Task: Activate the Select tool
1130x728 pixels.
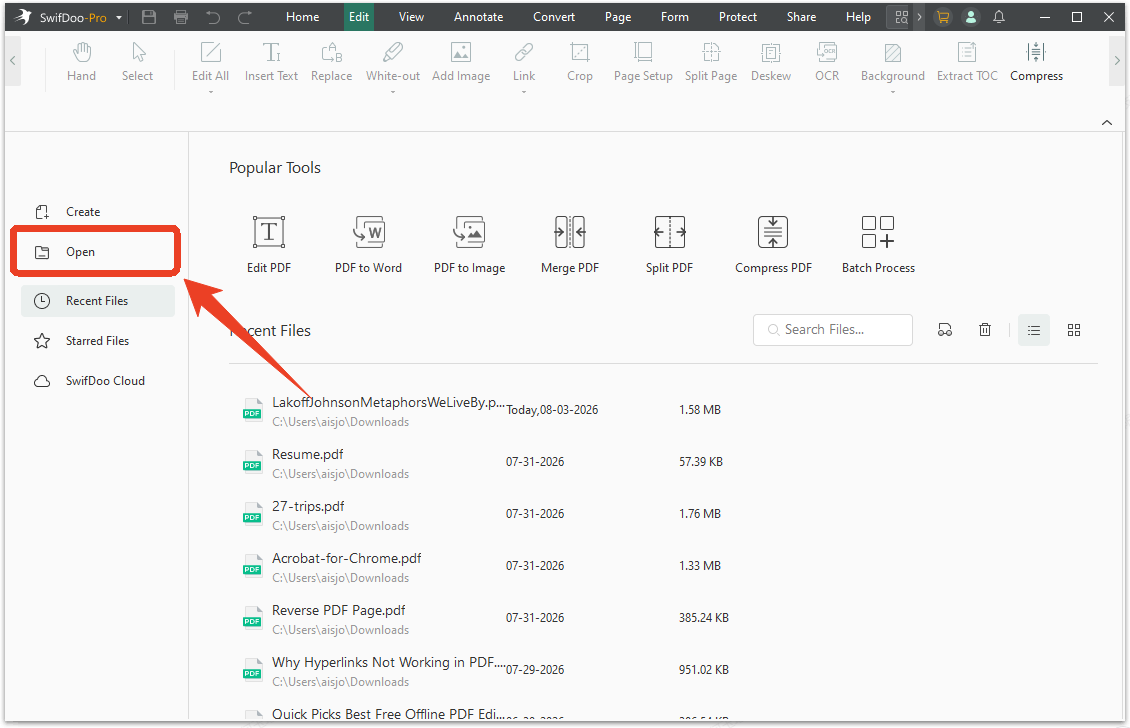Action: tap(138, 62)
